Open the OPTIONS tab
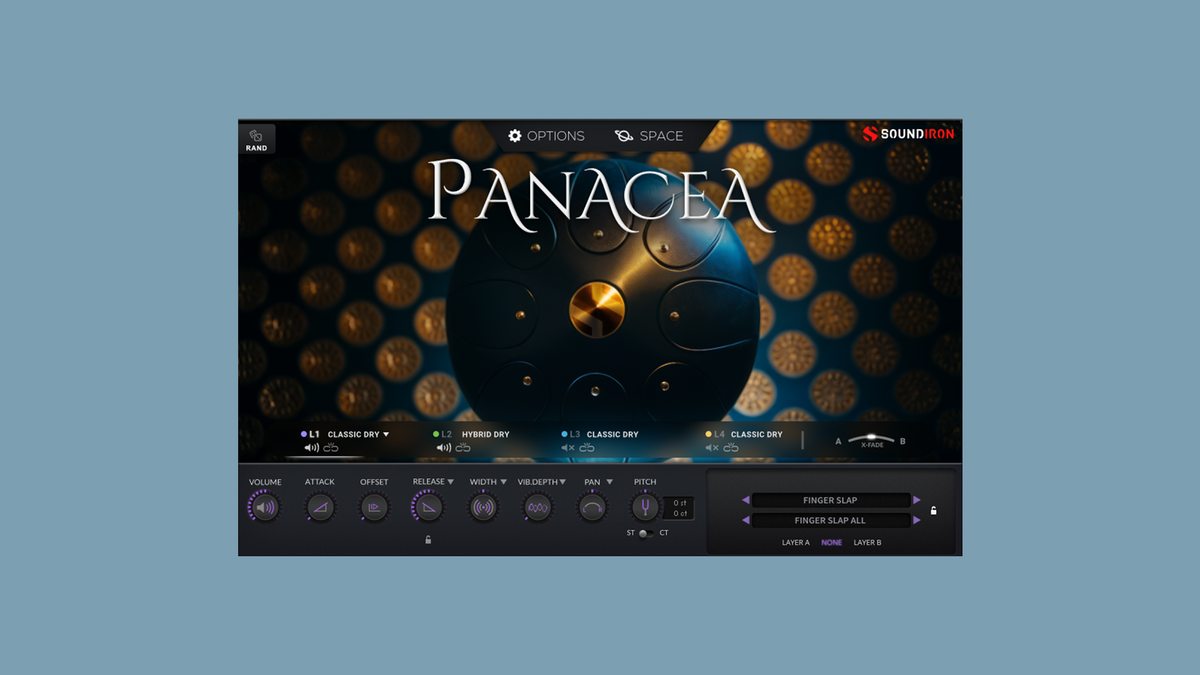Screen dimensions: 1200x675 546,136
